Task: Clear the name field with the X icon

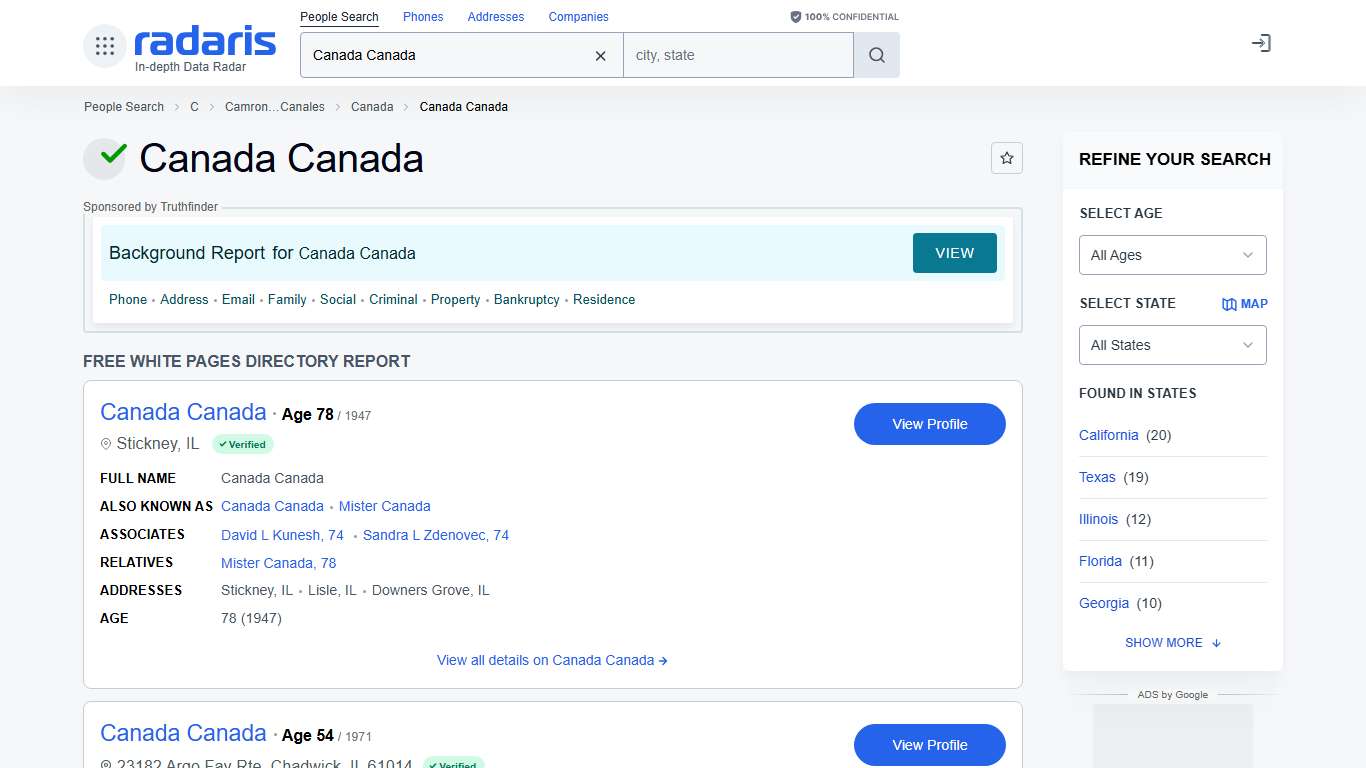Action: point(600,56)
